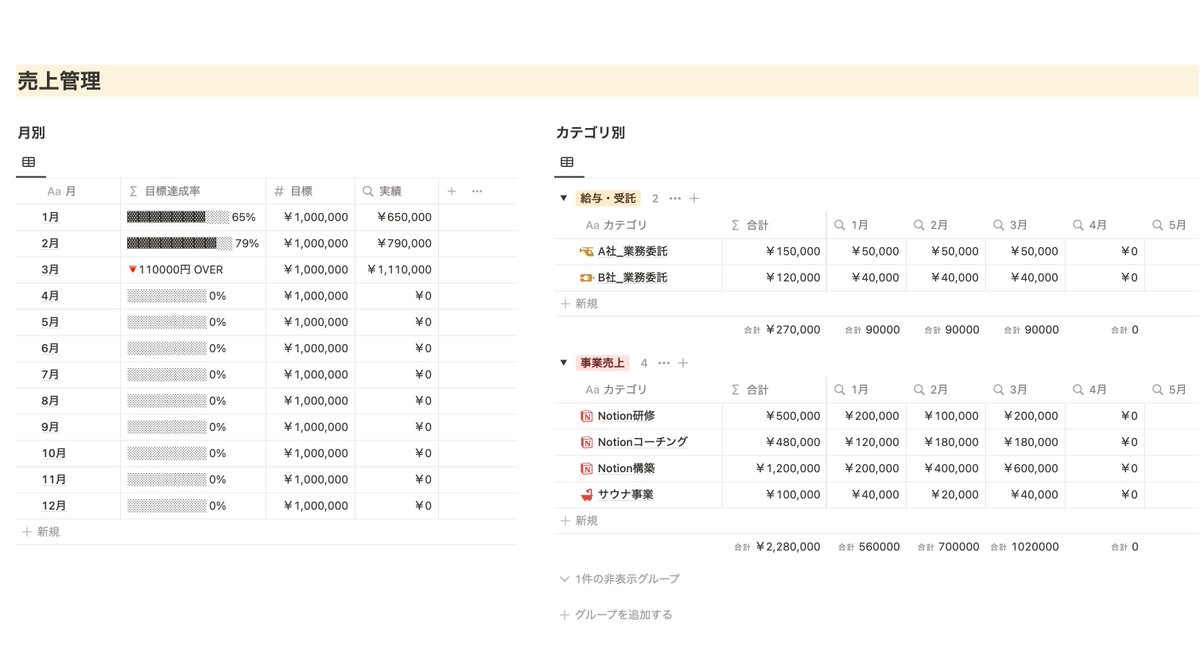Open the サウナ事業 row title
The image size is (1200, 671).
(625, 494)
